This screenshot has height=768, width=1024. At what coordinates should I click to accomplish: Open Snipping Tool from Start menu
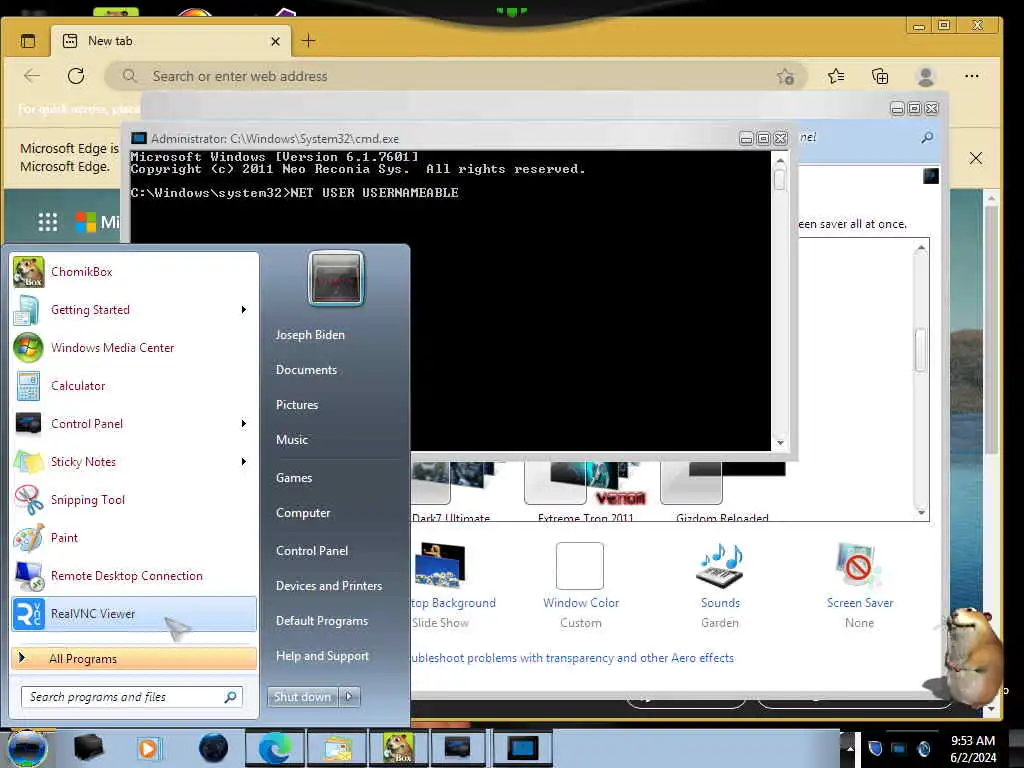point(134,500)
